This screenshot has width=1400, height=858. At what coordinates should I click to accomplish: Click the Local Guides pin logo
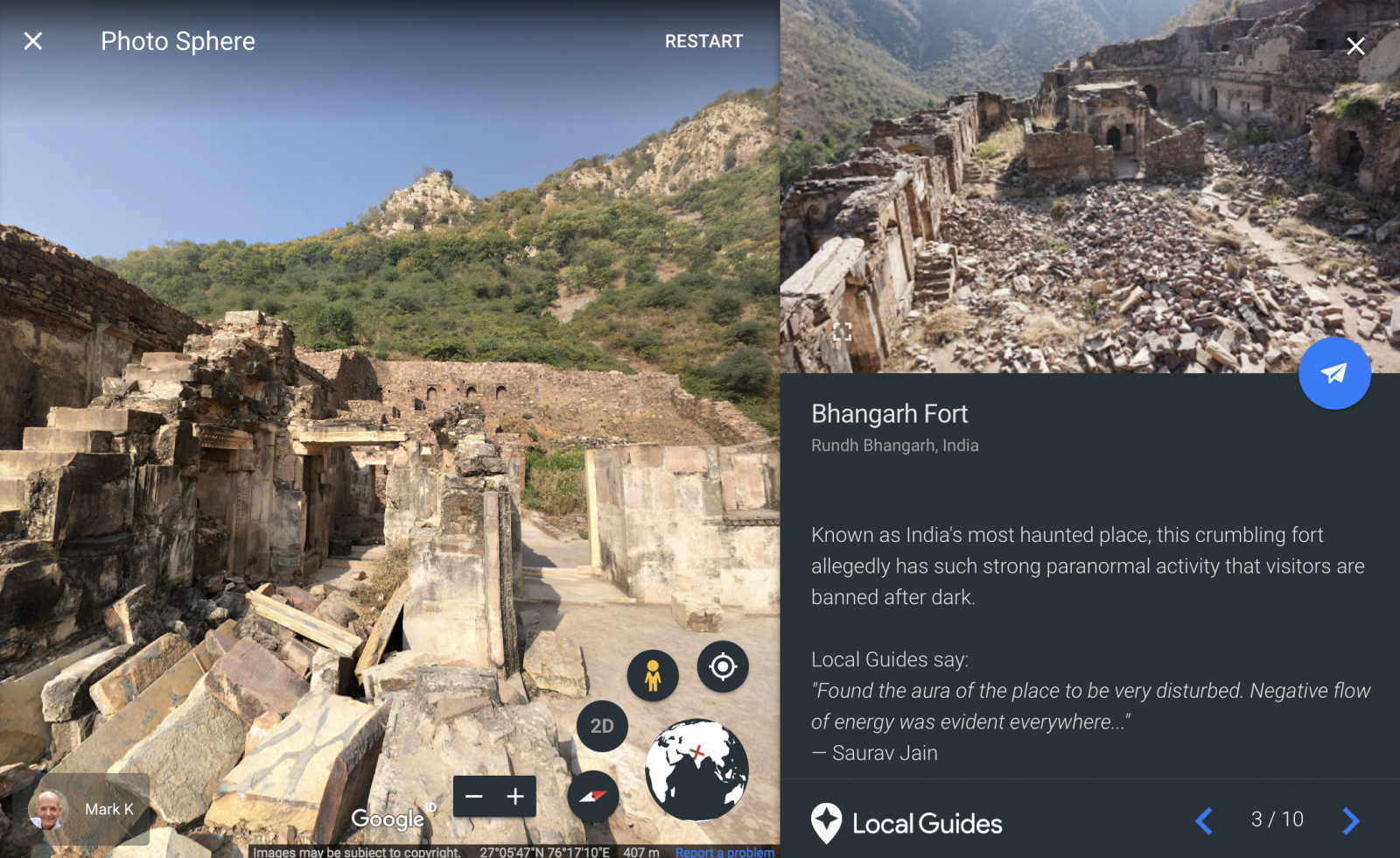click(826, 823)
